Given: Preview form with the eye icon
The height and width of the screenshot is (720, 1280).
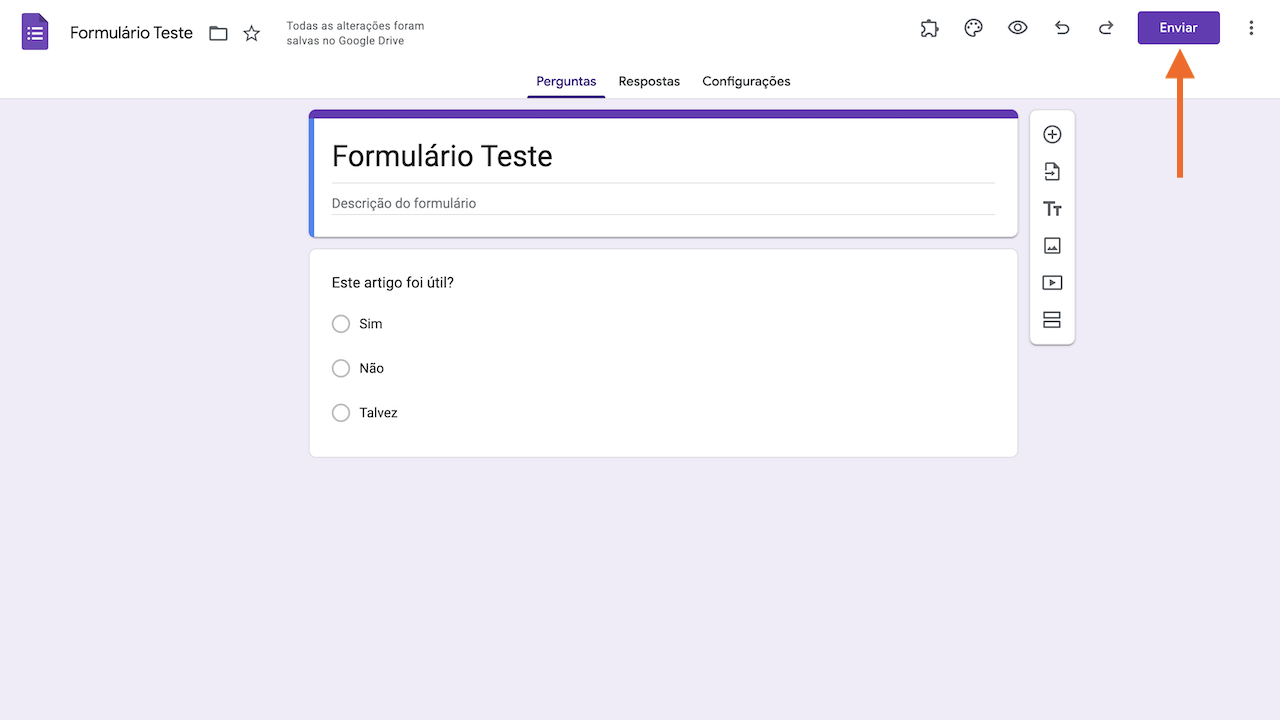Looking at the screenshot, I should click(1017, 28).
